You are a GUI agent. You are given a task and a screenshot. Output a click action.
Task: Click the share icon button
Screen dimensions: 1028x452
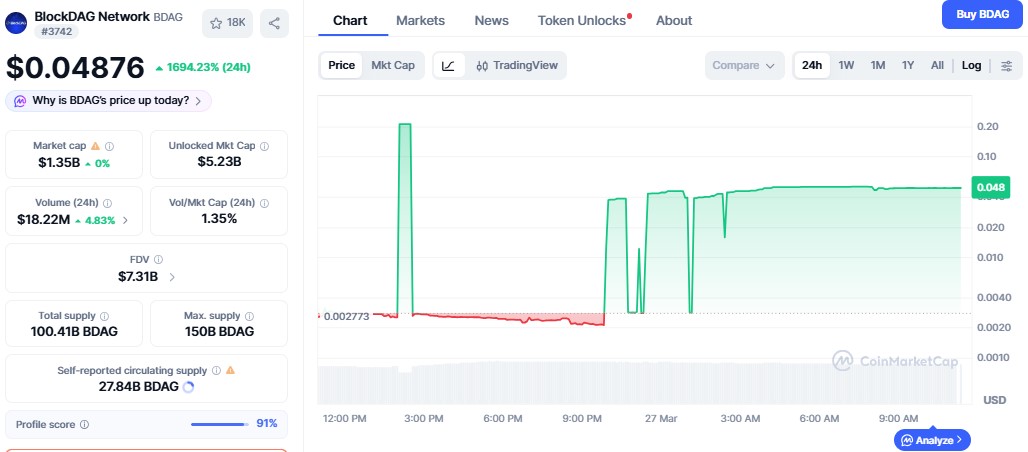[x=274, y=23]
